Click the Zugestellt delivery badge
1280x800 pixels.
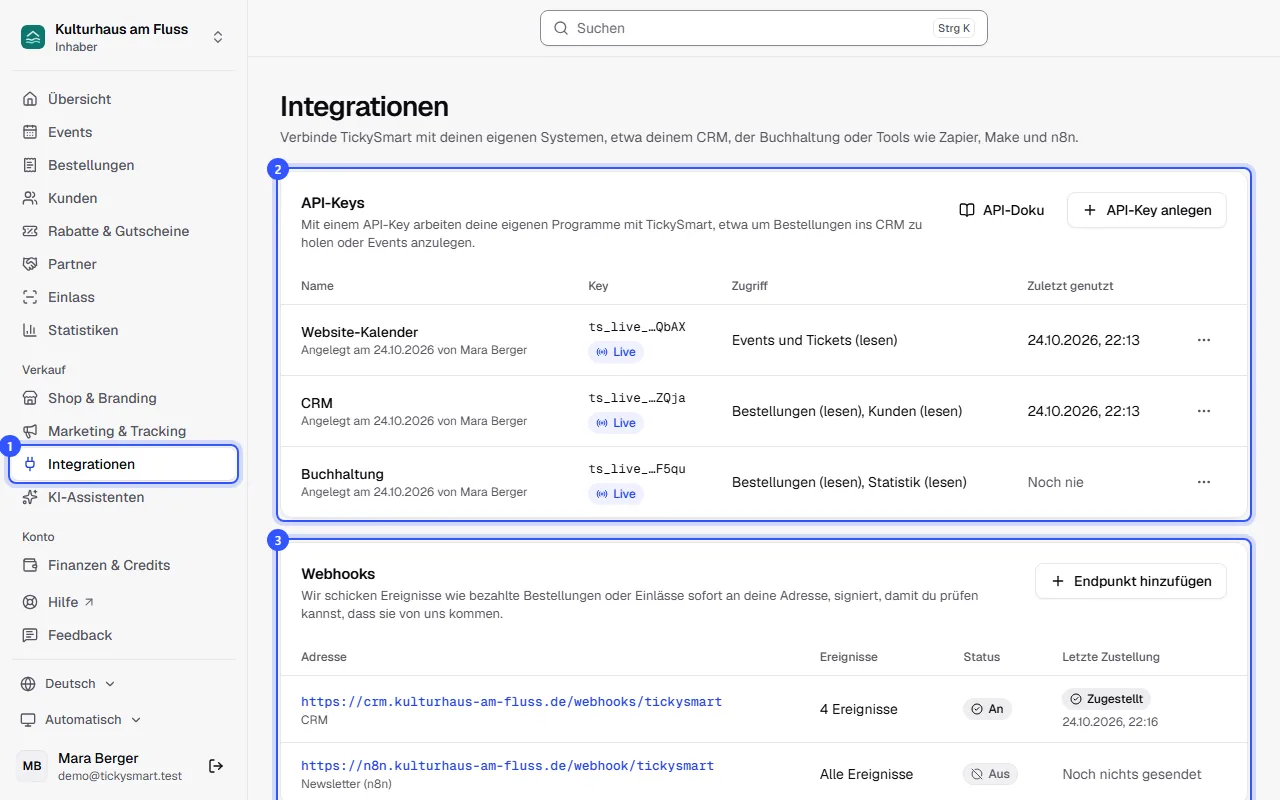tap(1107, 699)
